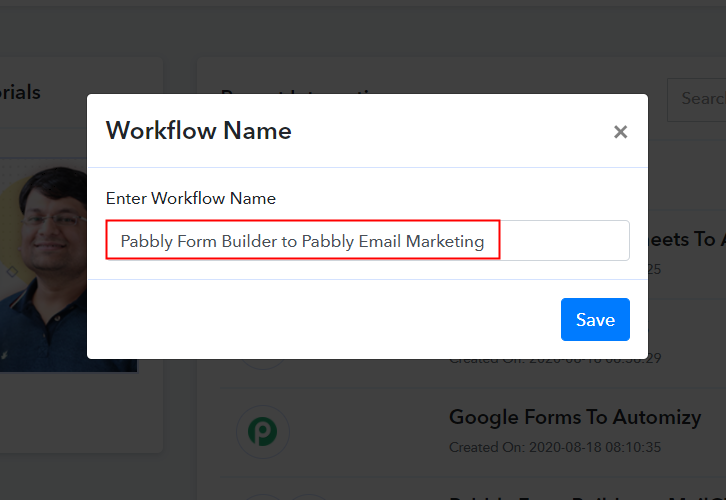Click the 'Enter Workflow Name' label
This screenshot has width=726, height=500.
click(191, 198)
